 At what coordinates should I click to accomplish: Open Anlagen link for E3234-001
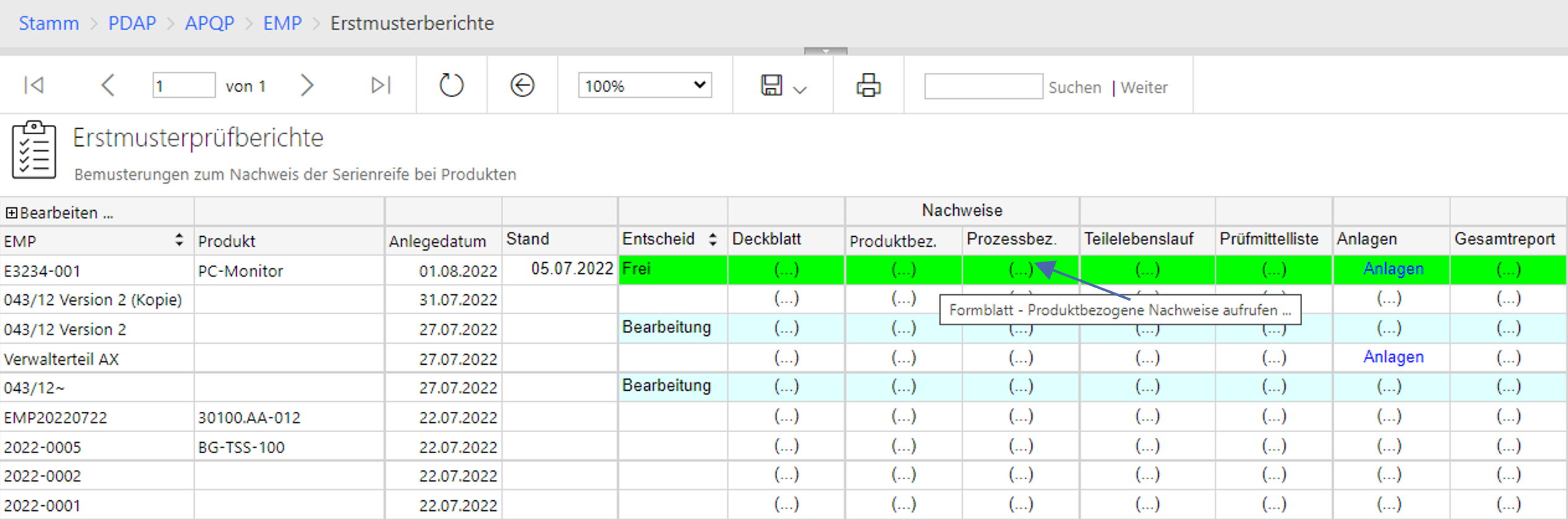tap(1393, 269)
